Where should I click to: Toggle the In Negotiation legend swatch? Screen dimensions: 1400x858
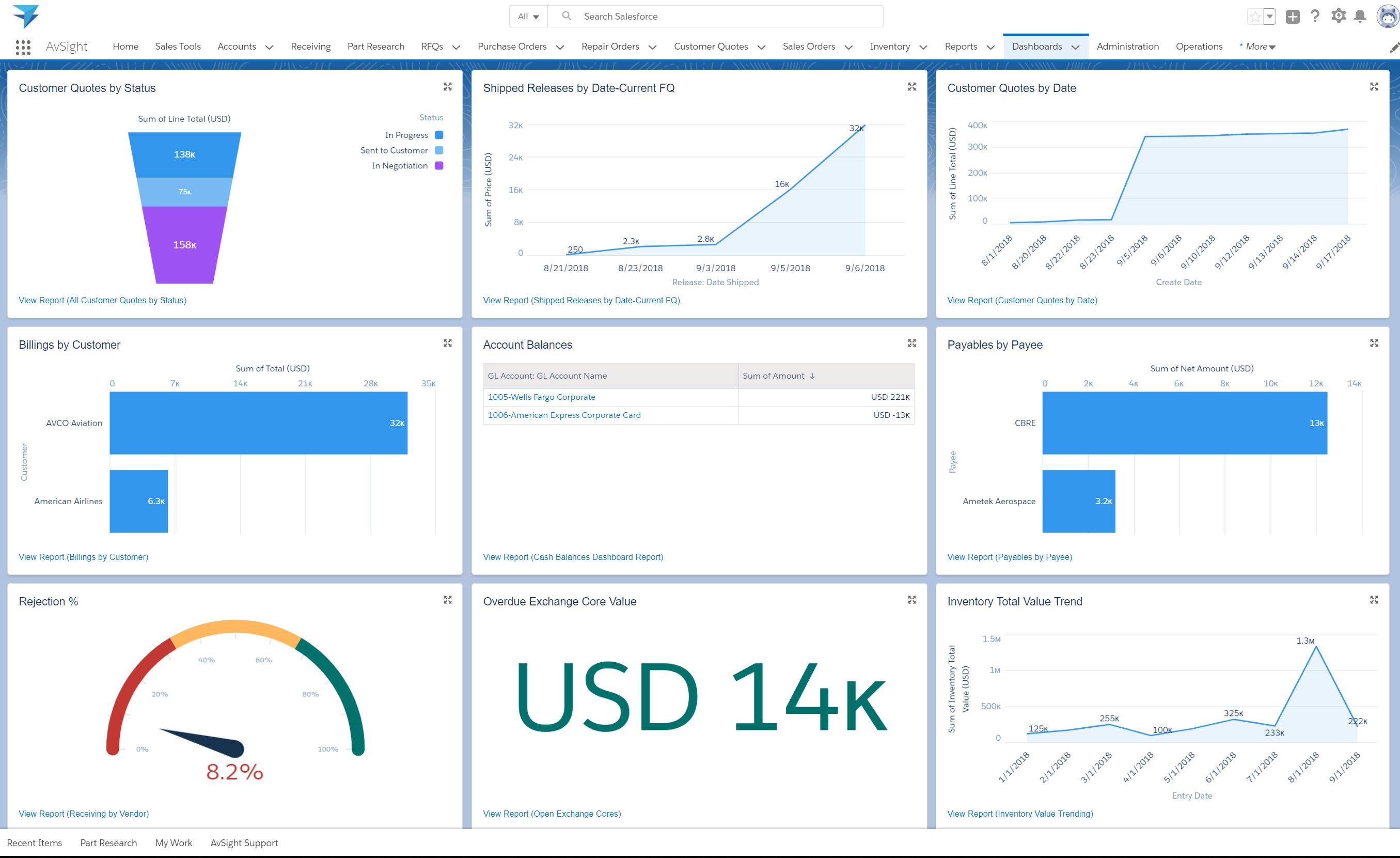(x=438, y=166)
